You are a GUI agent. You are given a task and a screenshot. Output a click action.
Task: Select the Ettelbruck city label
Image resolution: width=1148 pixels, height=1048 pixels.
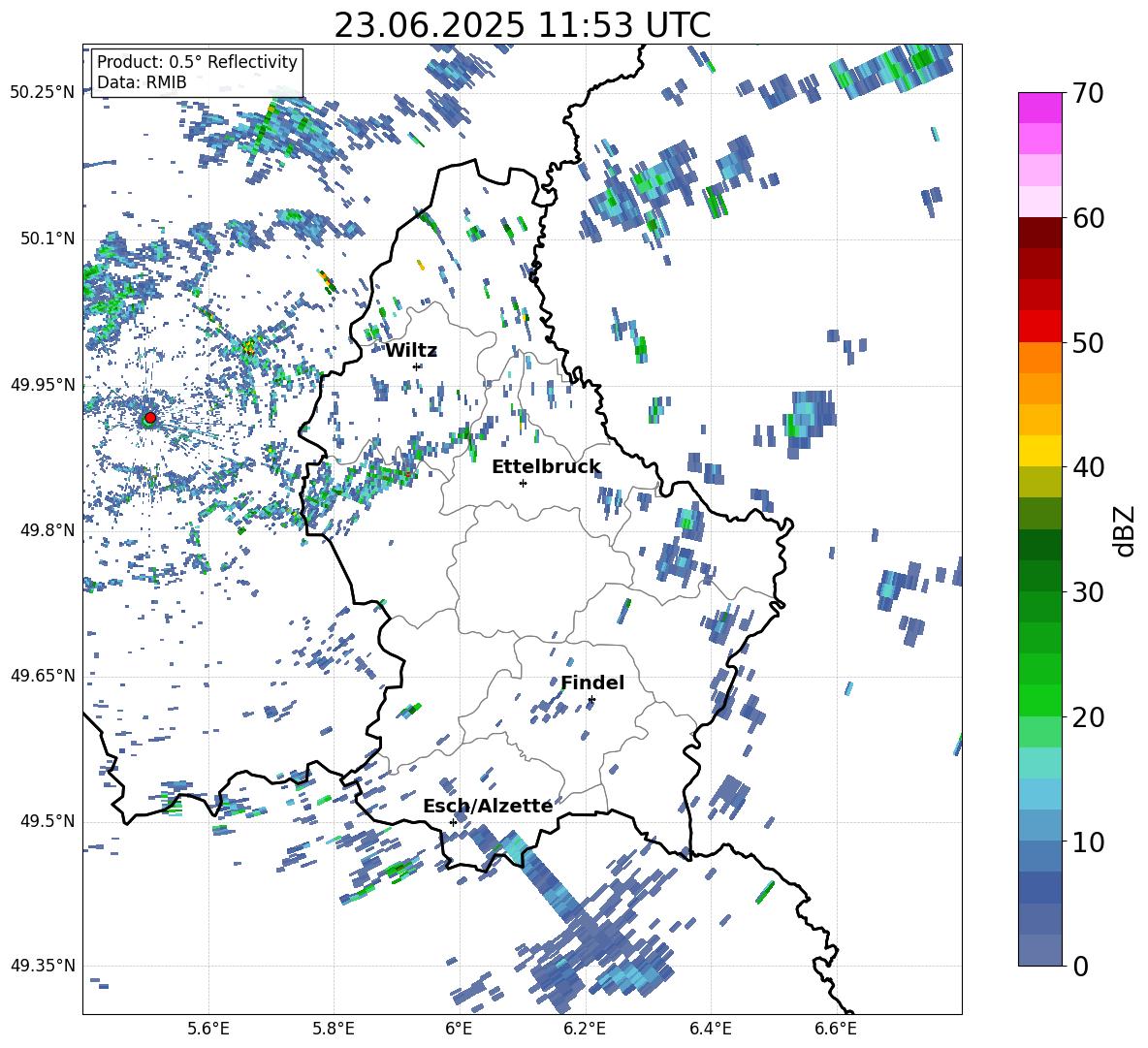pos(546,467)
